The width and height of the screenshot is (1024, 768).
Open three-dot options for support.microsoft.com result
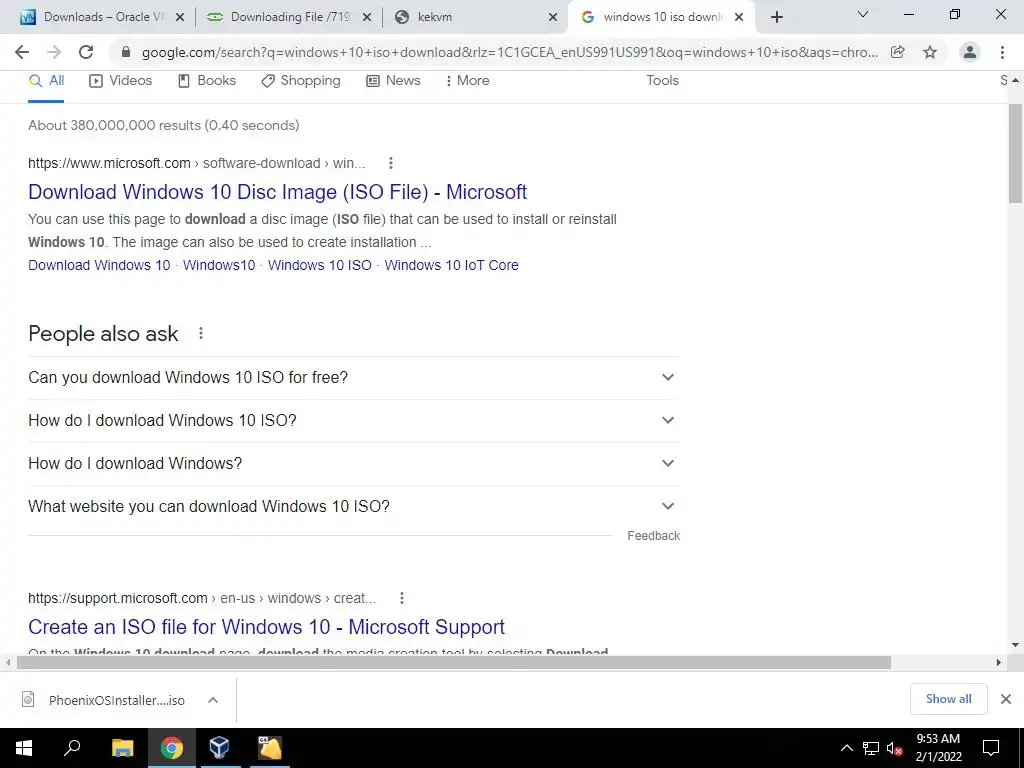tap(402, 598)
